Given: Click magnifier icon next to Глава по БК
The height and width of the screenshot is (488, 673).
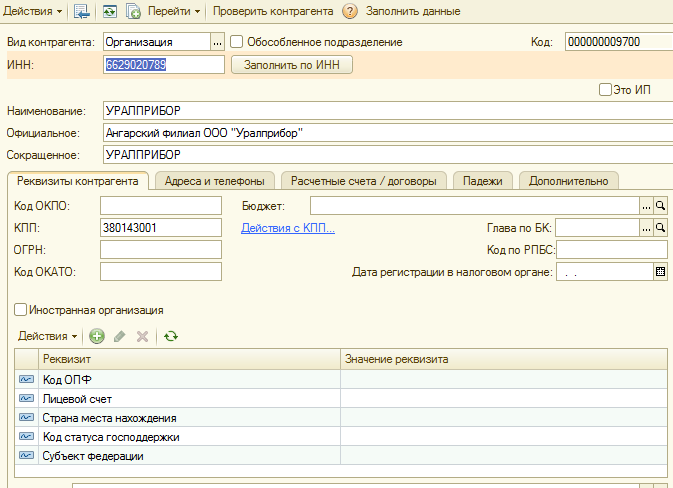Looking at the screenshot, I should [661, 227].
